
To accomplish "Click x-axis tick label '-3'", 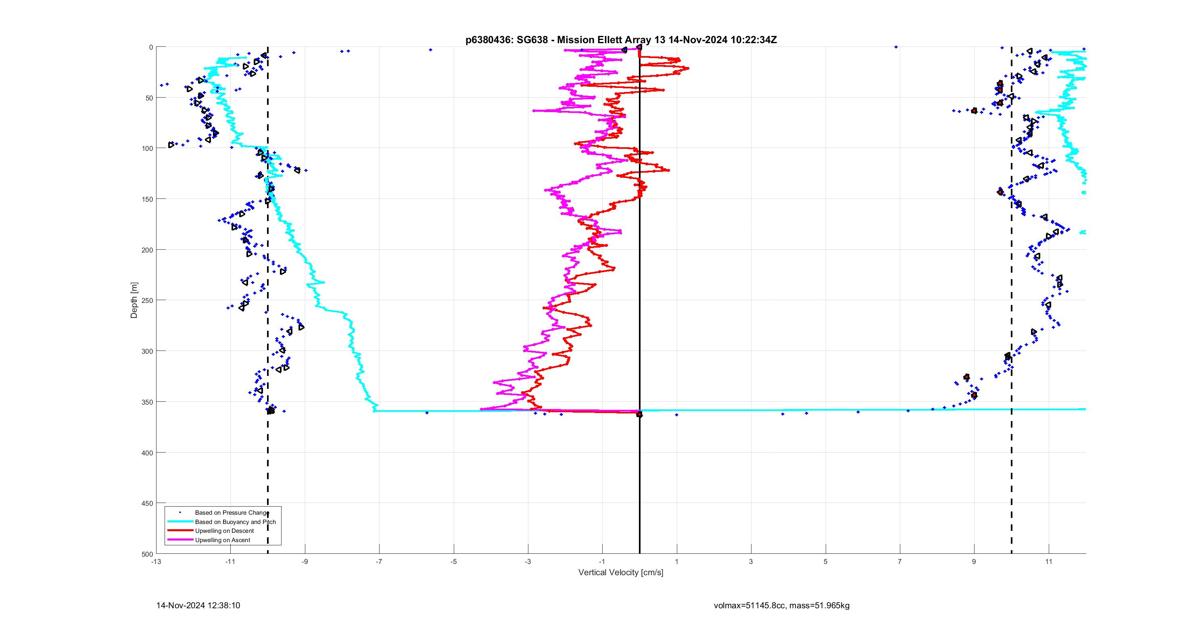I will click(528, 562).
